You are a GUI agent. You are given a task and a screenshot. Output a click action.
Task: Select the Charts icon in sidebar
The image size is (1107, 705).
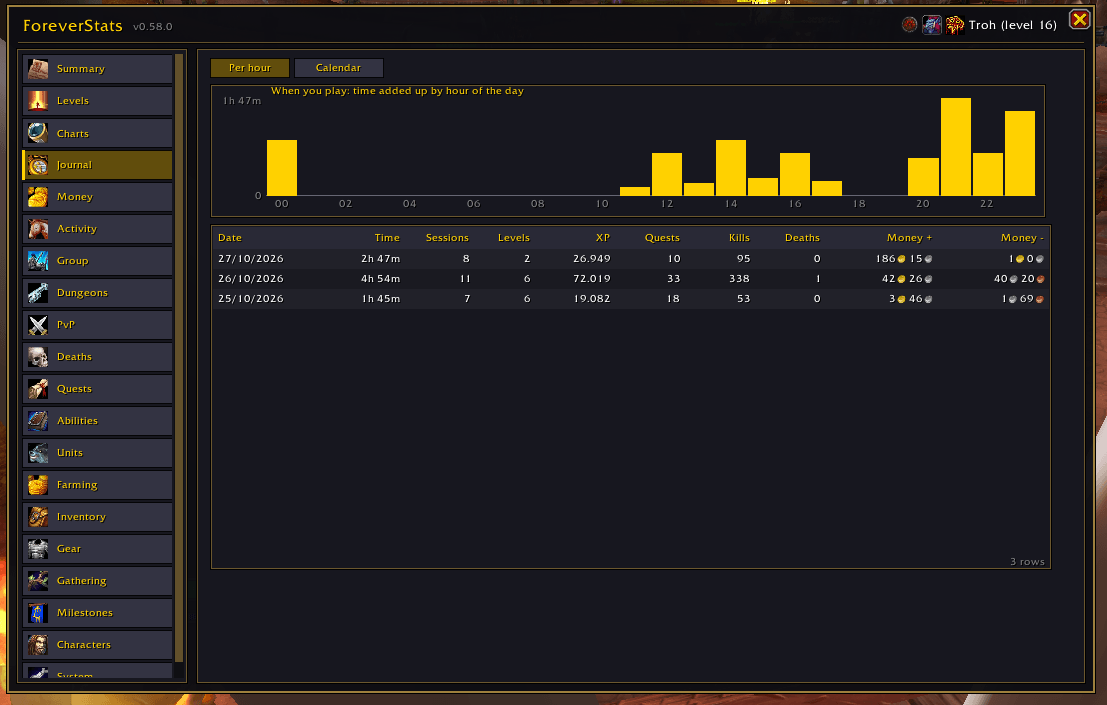click(x=38, y=133)
